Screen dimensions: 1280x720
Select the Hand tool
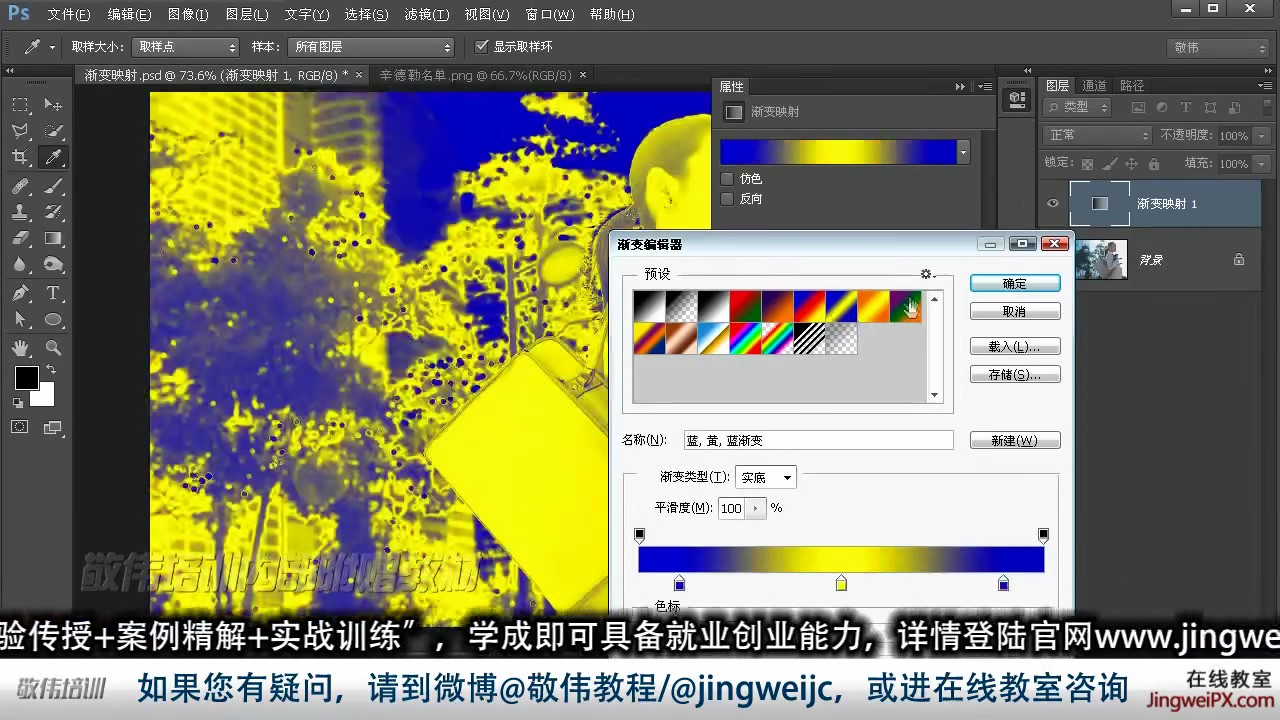tap(20, 348)
